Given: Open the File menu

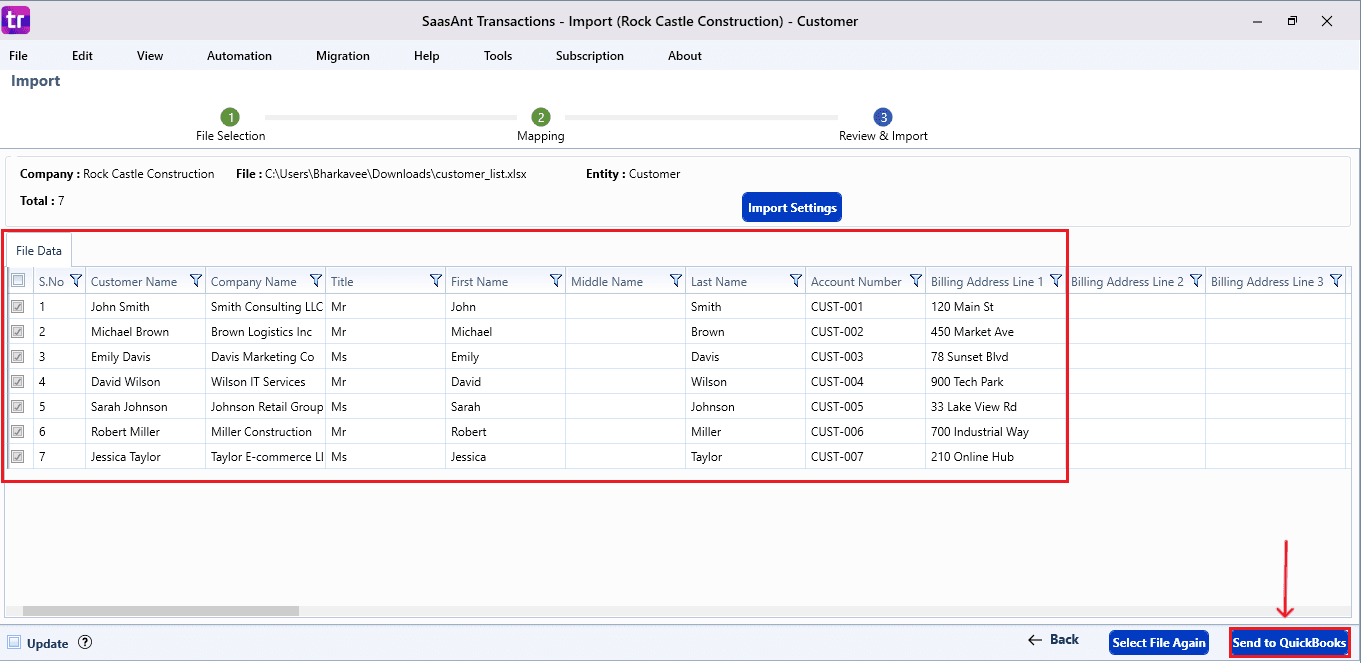Looking at the screenshot, I should tap(18, 56).
